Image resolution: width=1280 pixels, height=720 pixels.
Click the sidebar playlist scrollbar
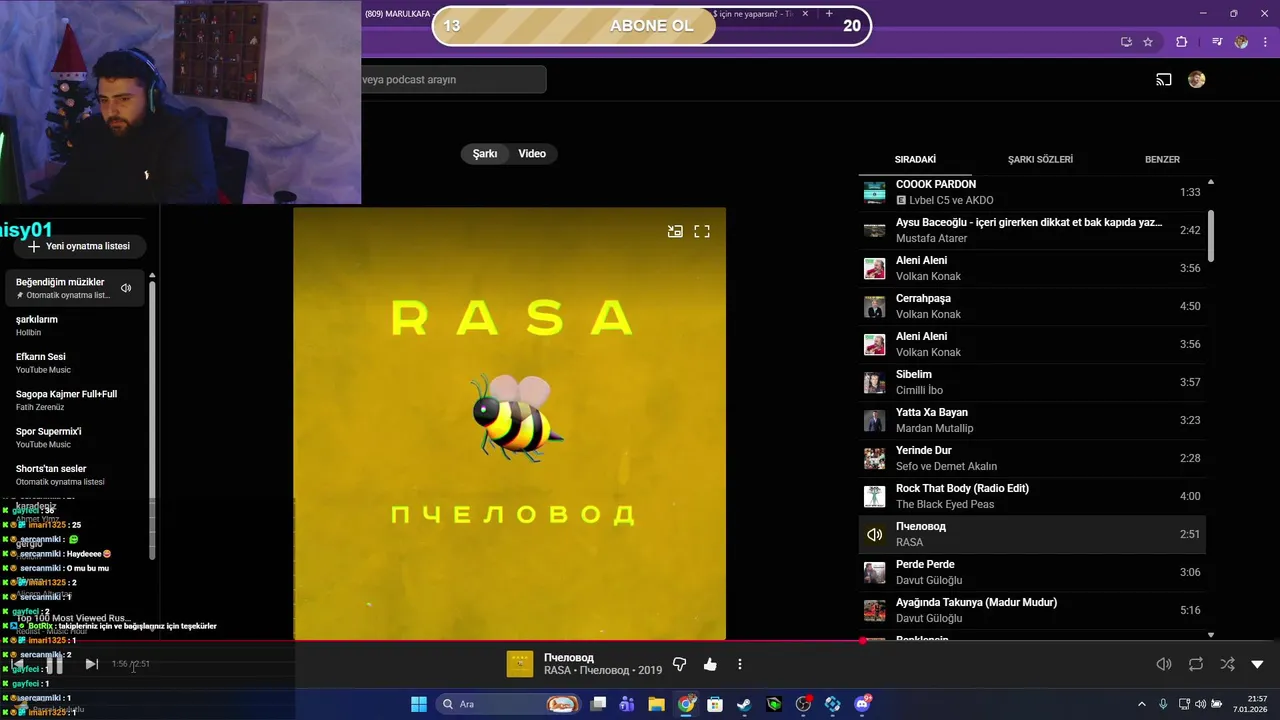point(152,420)
